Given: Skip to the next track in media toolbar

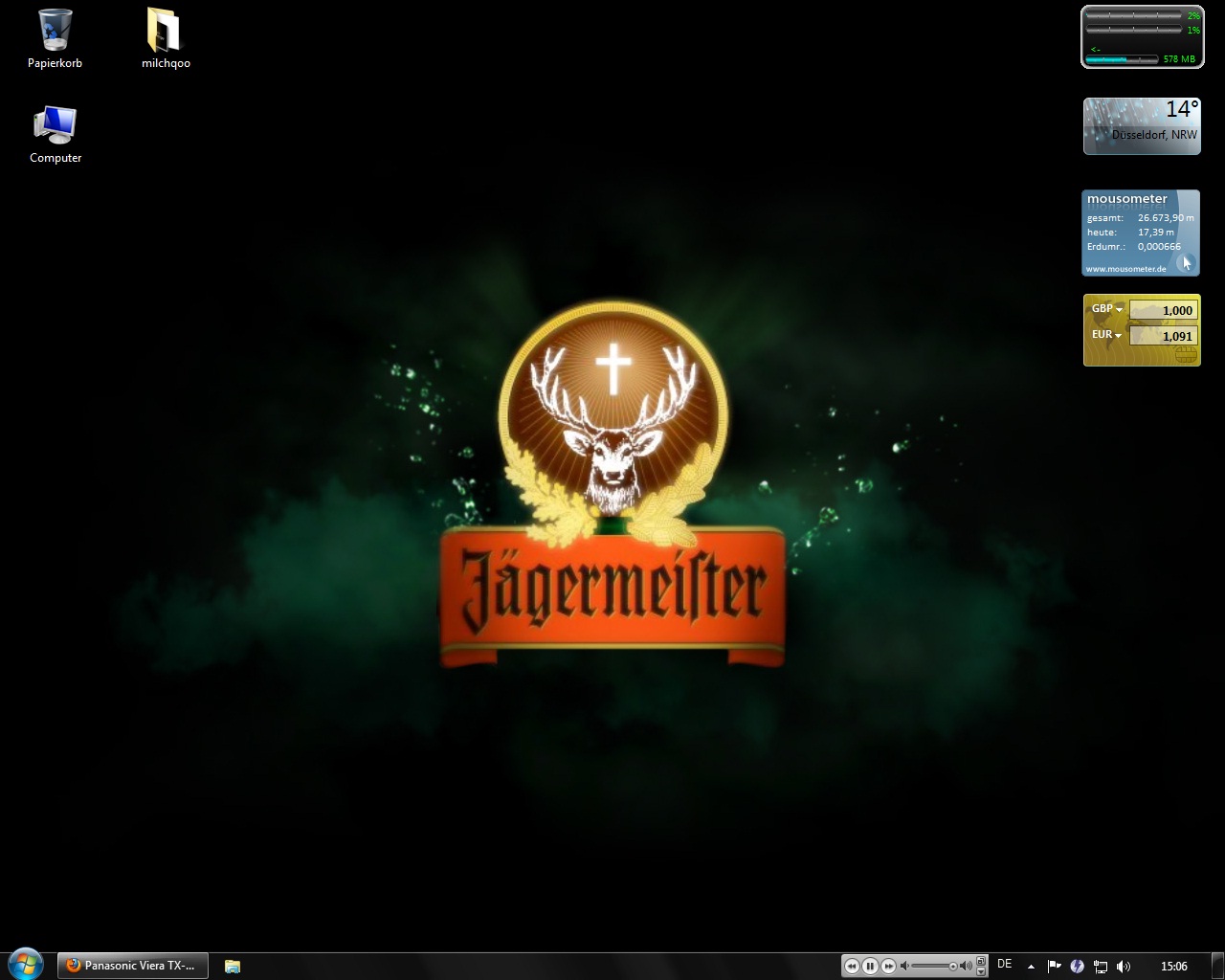Looking at the screenshot, I should [888, 966].
